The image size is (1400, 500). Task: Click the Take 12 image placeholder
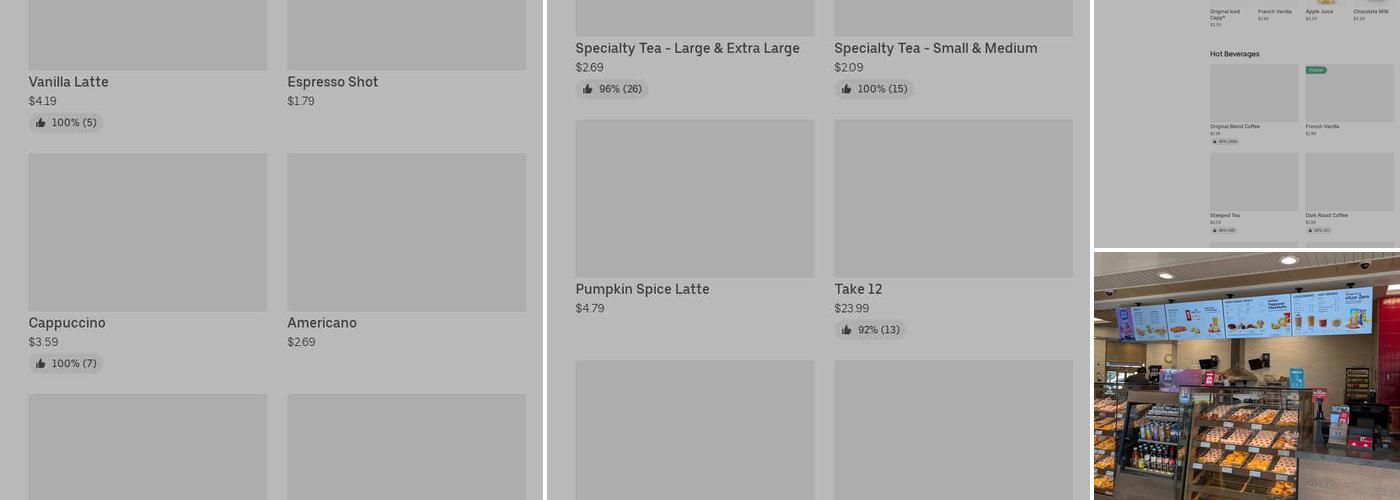coord(954,199)
